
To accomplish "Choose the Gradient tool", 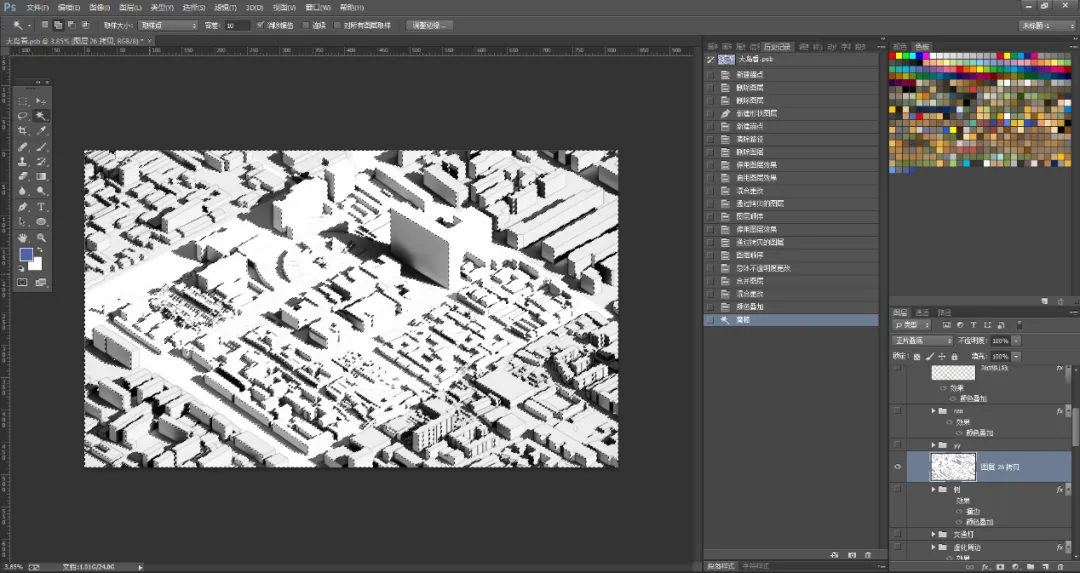I will pyautogui.click(x=41, y=176).
